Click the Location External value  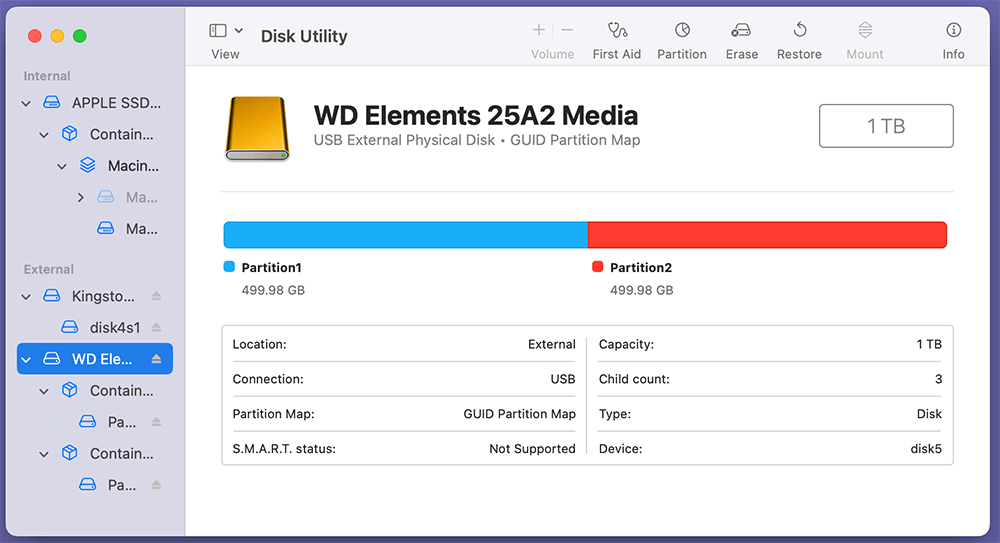[x=552, y=345]
